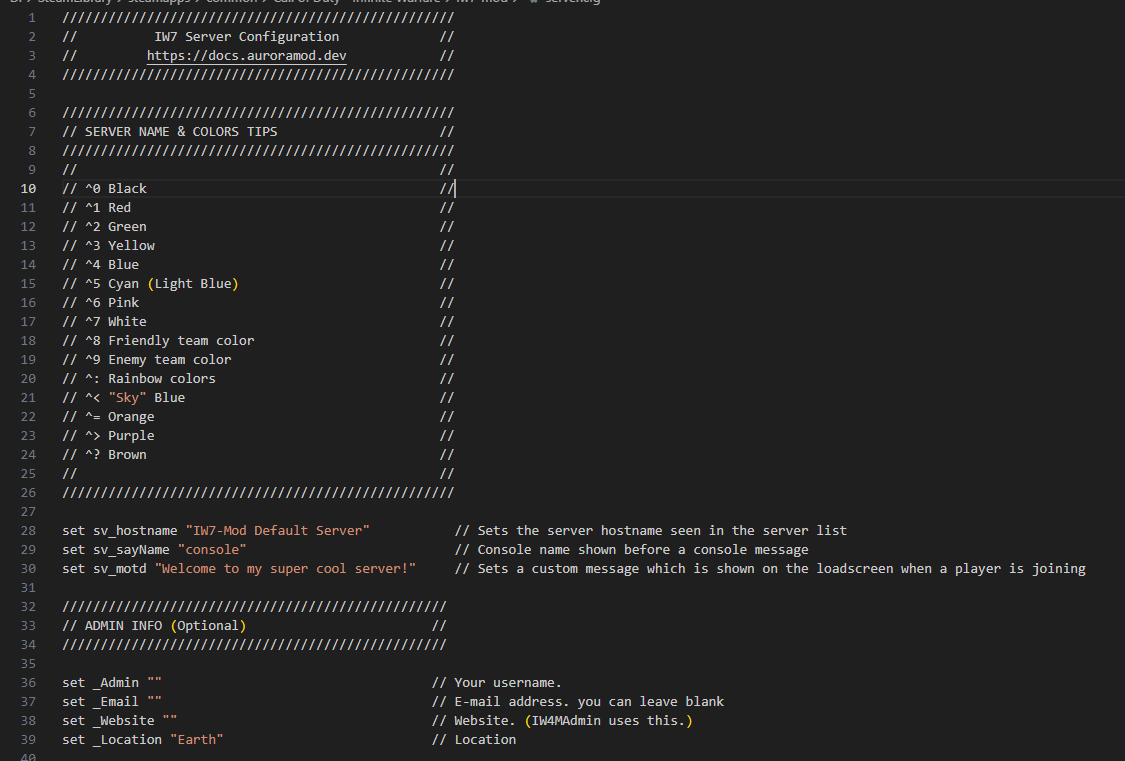Click the "Sky" string in the Blue comment
This screenshot has height=761, width=1125.
pyautogui.click(x=128, y=397)
